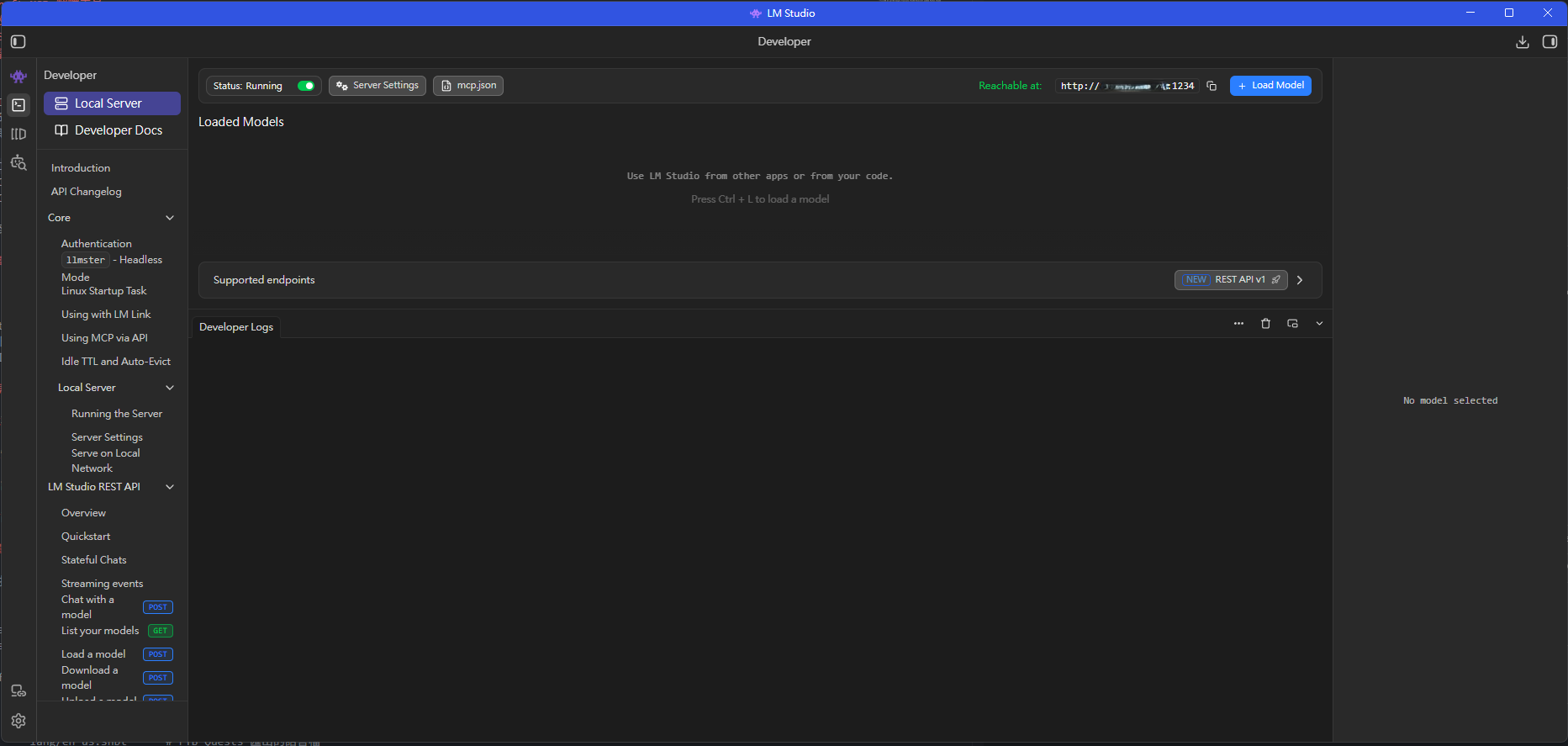Open Chat with a model POST endpoint
This screenshot has height=746, width=1568.
117,607
